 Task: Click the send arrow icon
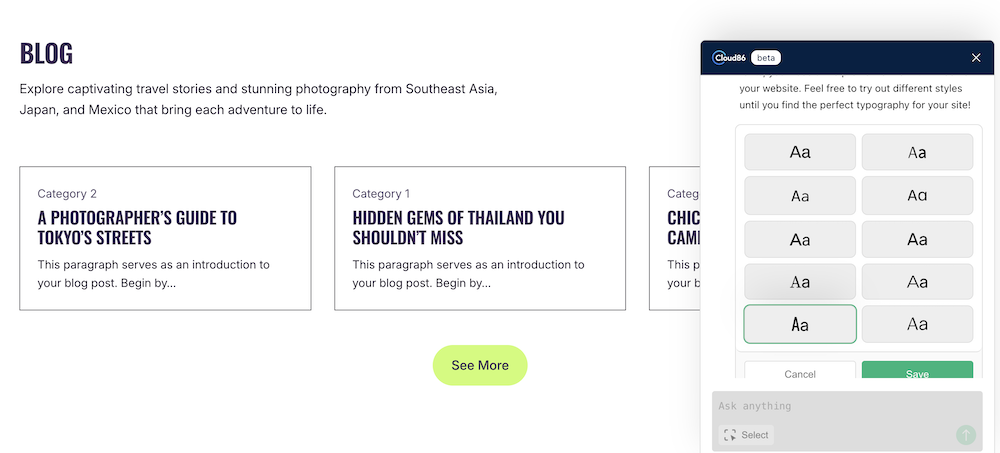click(x=965, y=434)
